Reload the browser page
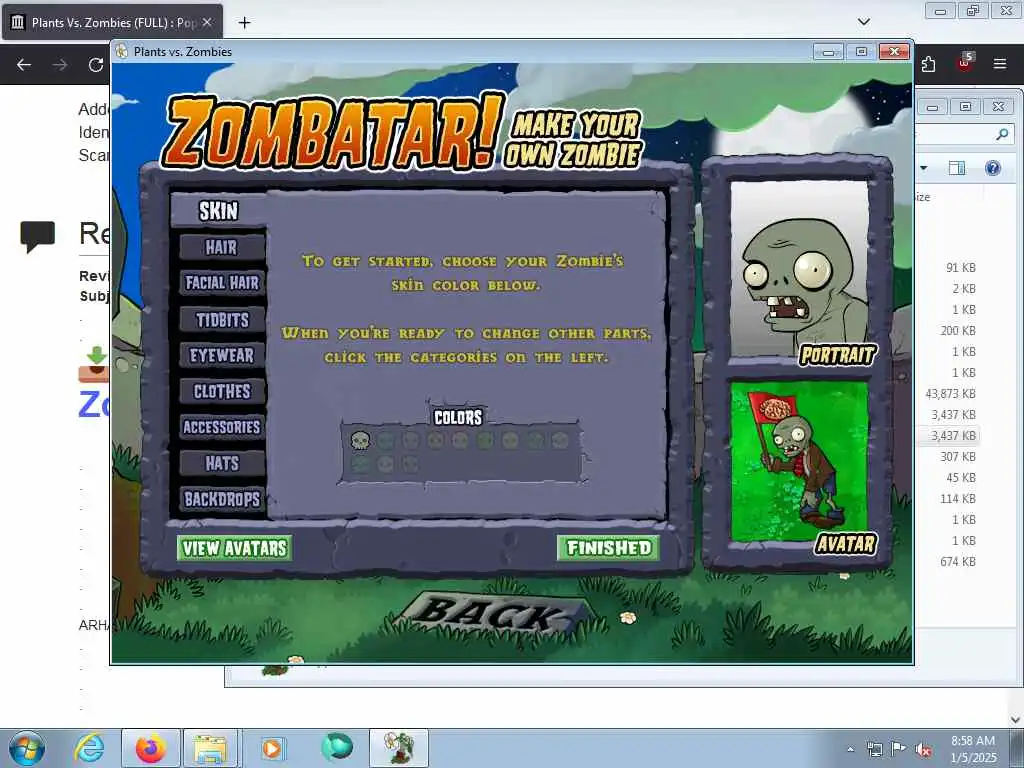1024x768 pixels. 96,65
